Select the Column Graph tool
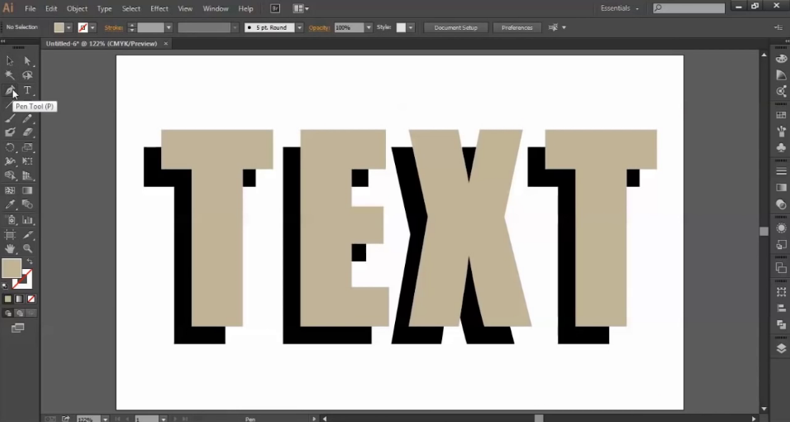 point(27,220)
